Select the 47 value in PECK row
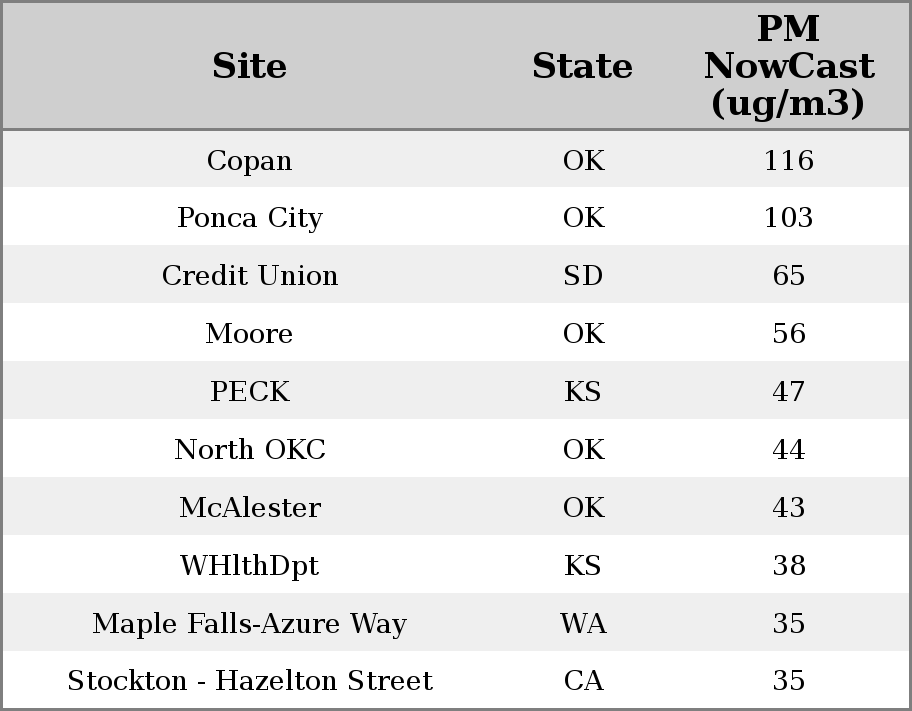The height and width of the screenshot is (711, 912). click(x=788, y=392)
